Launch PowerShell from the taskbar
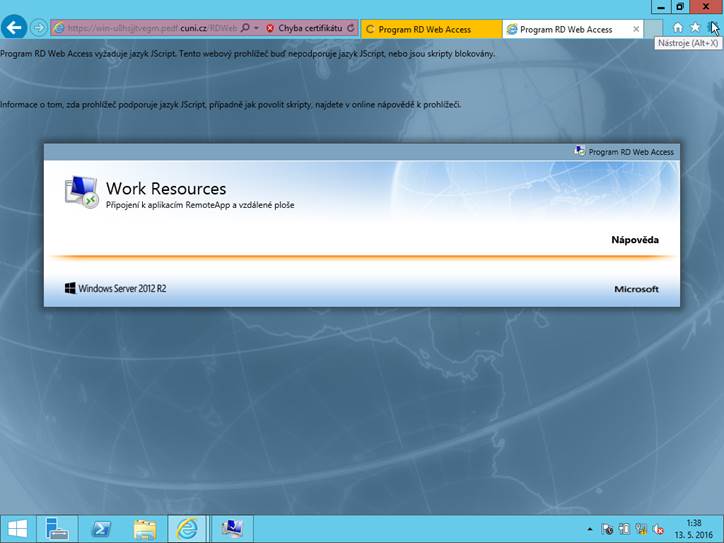Image resolution: width=724 pixels, height=543 pixels. tap(101, 529)
